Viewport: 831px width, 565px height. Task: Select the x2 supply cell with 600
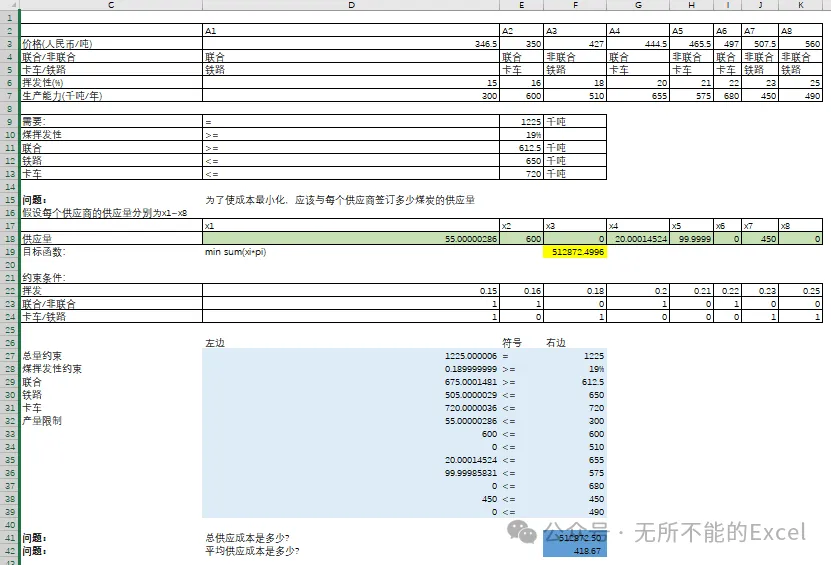(521, 239)
